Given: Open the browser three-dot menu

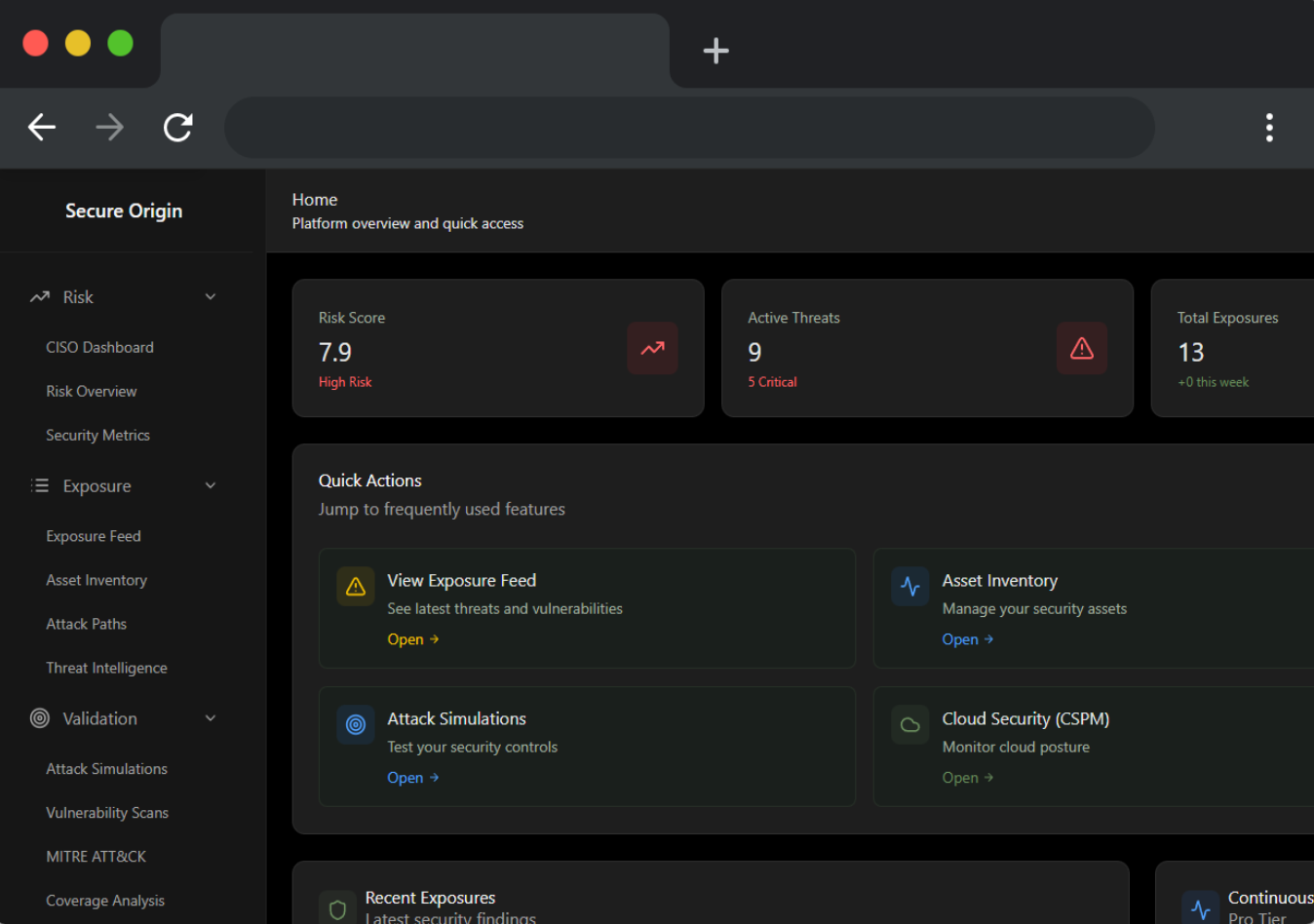Looking at the screenshot, I should (1269, 127).
